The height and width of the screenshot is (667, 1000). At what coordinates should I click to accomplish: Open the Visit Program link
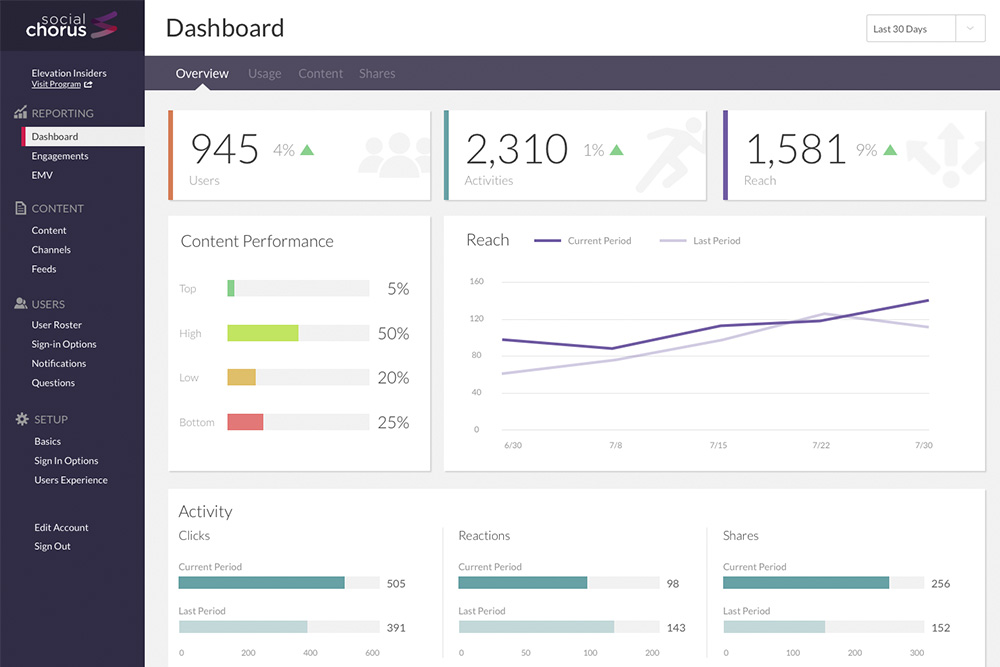tap(56, 84)
